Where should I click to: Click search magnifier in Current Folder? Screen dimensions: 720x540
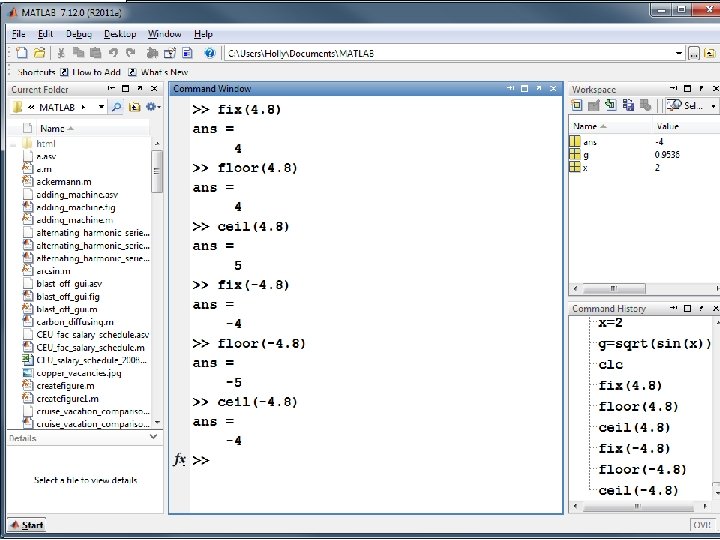click(x=117, y=107)
